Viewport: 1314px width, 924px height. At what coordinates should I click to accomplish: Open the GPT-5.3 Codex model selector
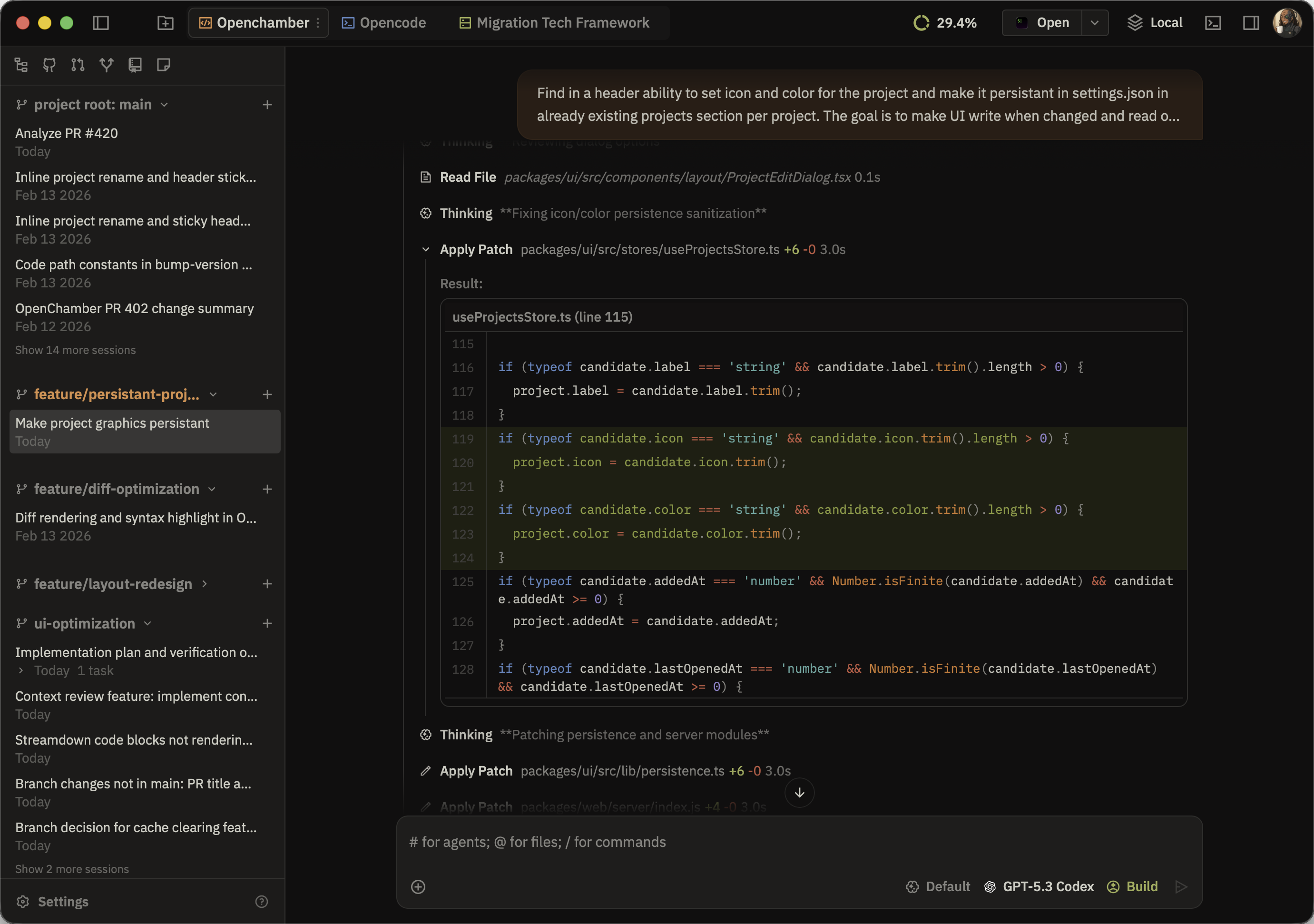pos(1039,887)
